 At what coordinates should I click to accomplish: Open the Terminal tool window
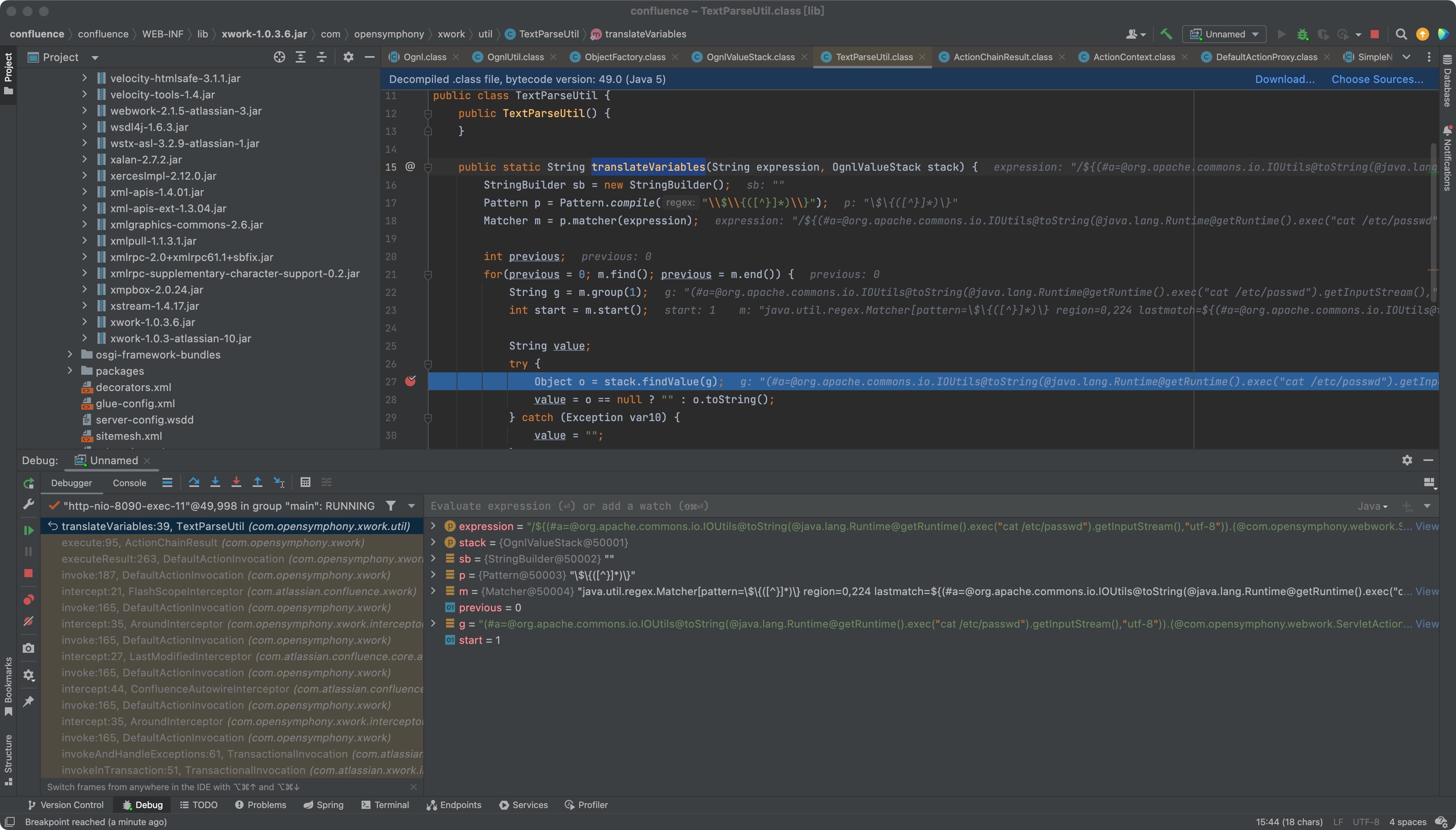(x=385, y=804)
